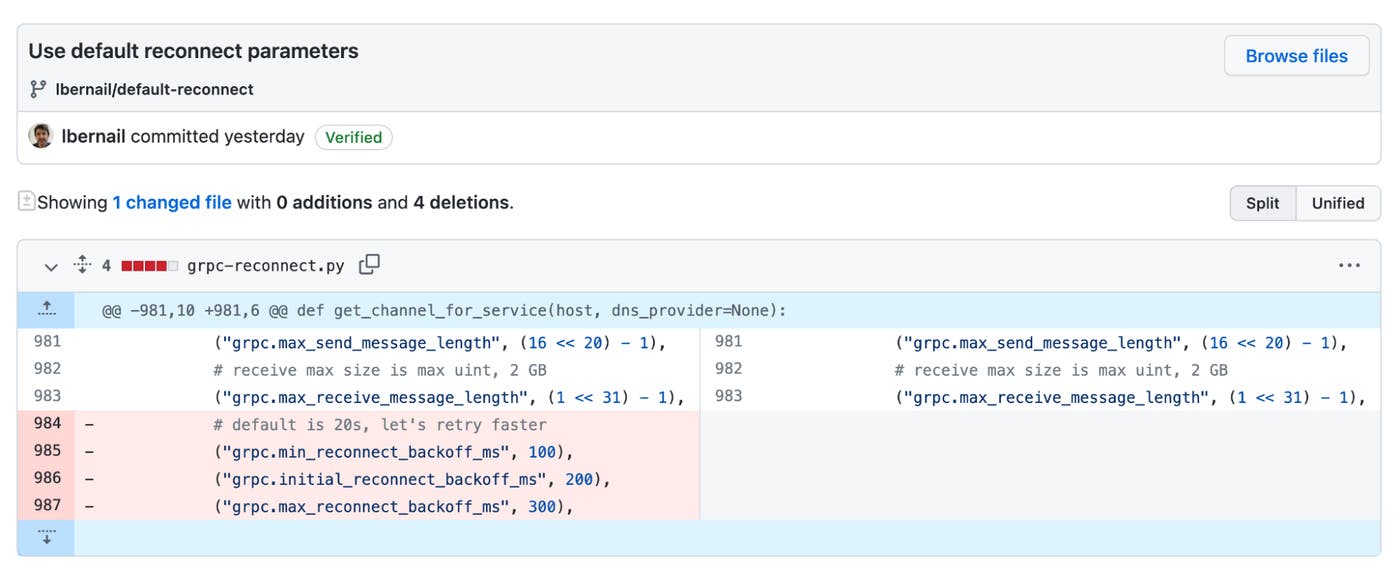
Task: Click the drag handle beside the file diff stats
Action: coord(82,264)
